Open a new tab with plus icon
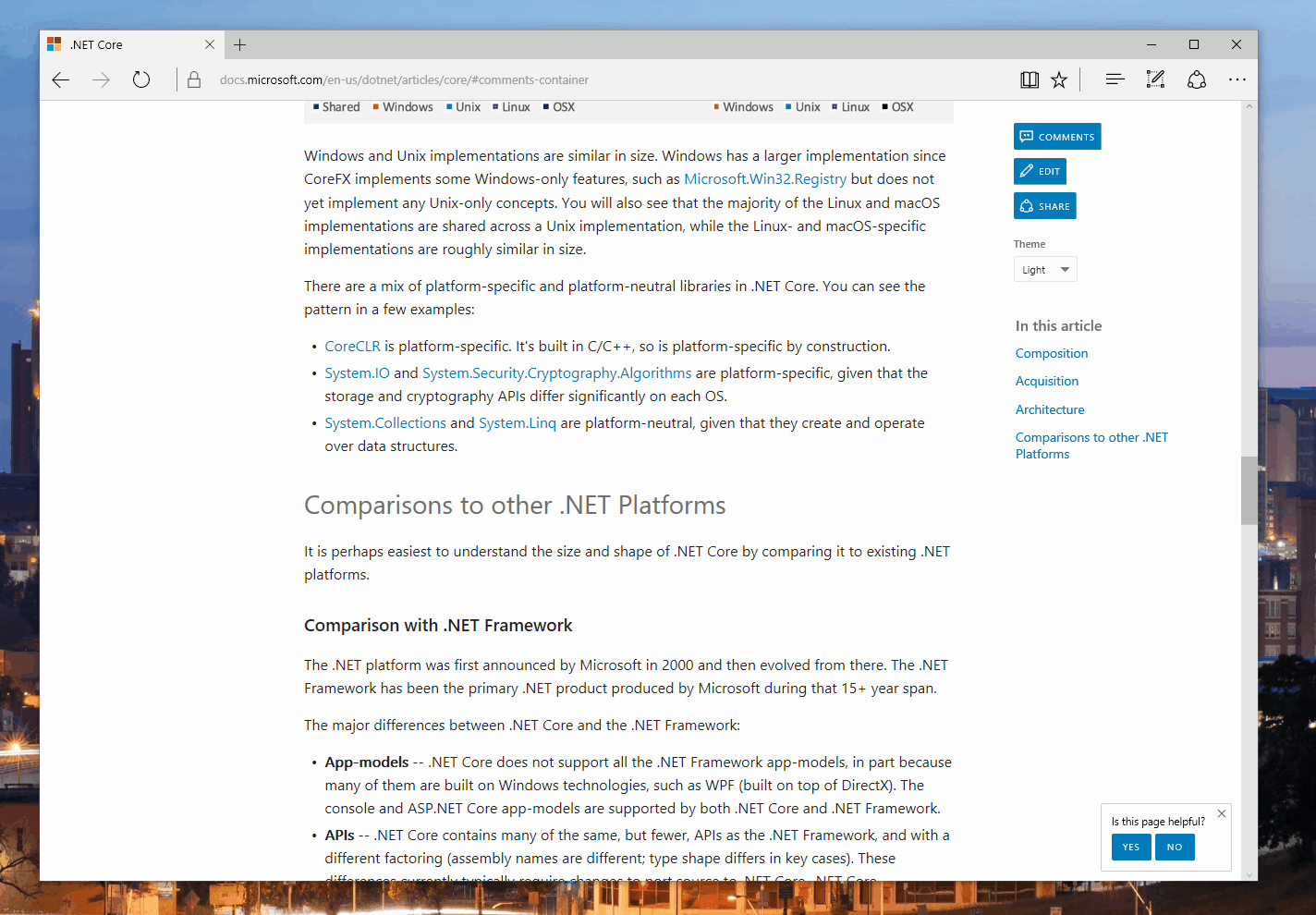Screen dimensions: 1316x915 click(239, 44)
